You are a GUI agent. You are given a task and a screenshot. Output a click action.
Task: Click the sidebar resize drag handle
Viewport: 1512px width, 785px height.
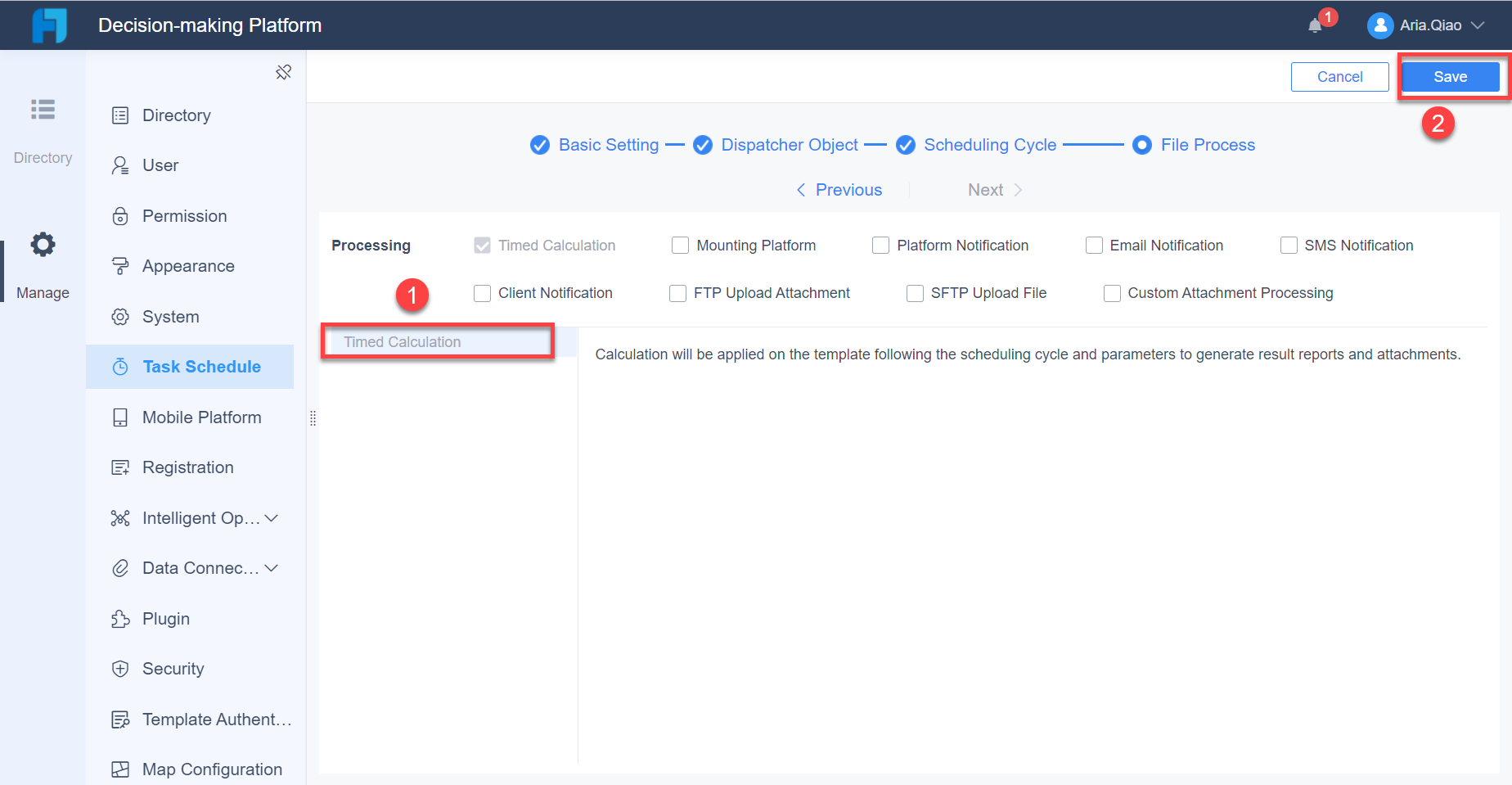pyautogui.click(x=313, y=418)
